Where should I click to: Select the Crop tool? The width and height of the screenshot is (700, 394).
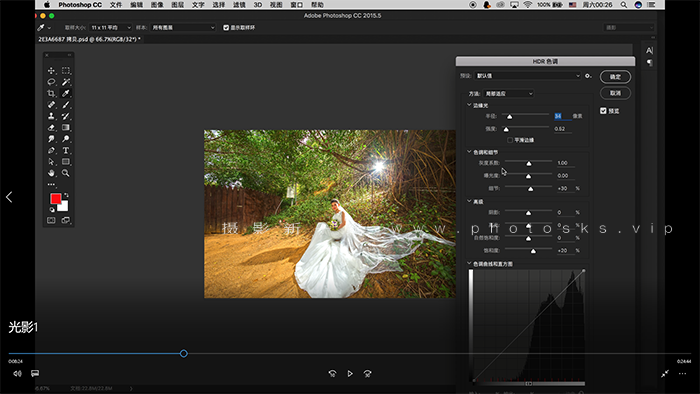tap(51, 93)
